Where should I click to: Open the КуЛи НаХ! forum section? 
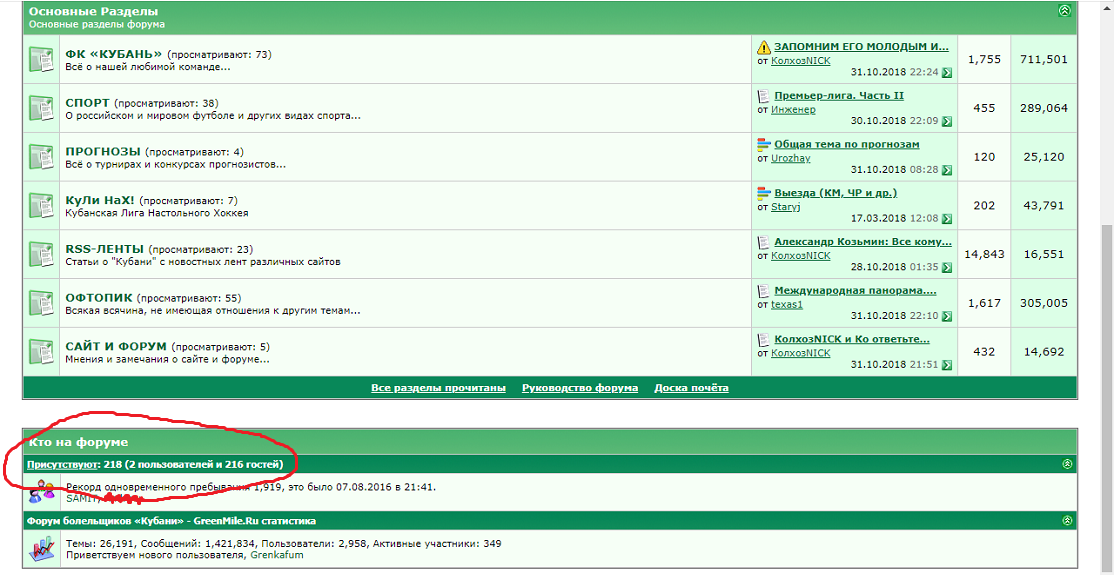point(100,200)
